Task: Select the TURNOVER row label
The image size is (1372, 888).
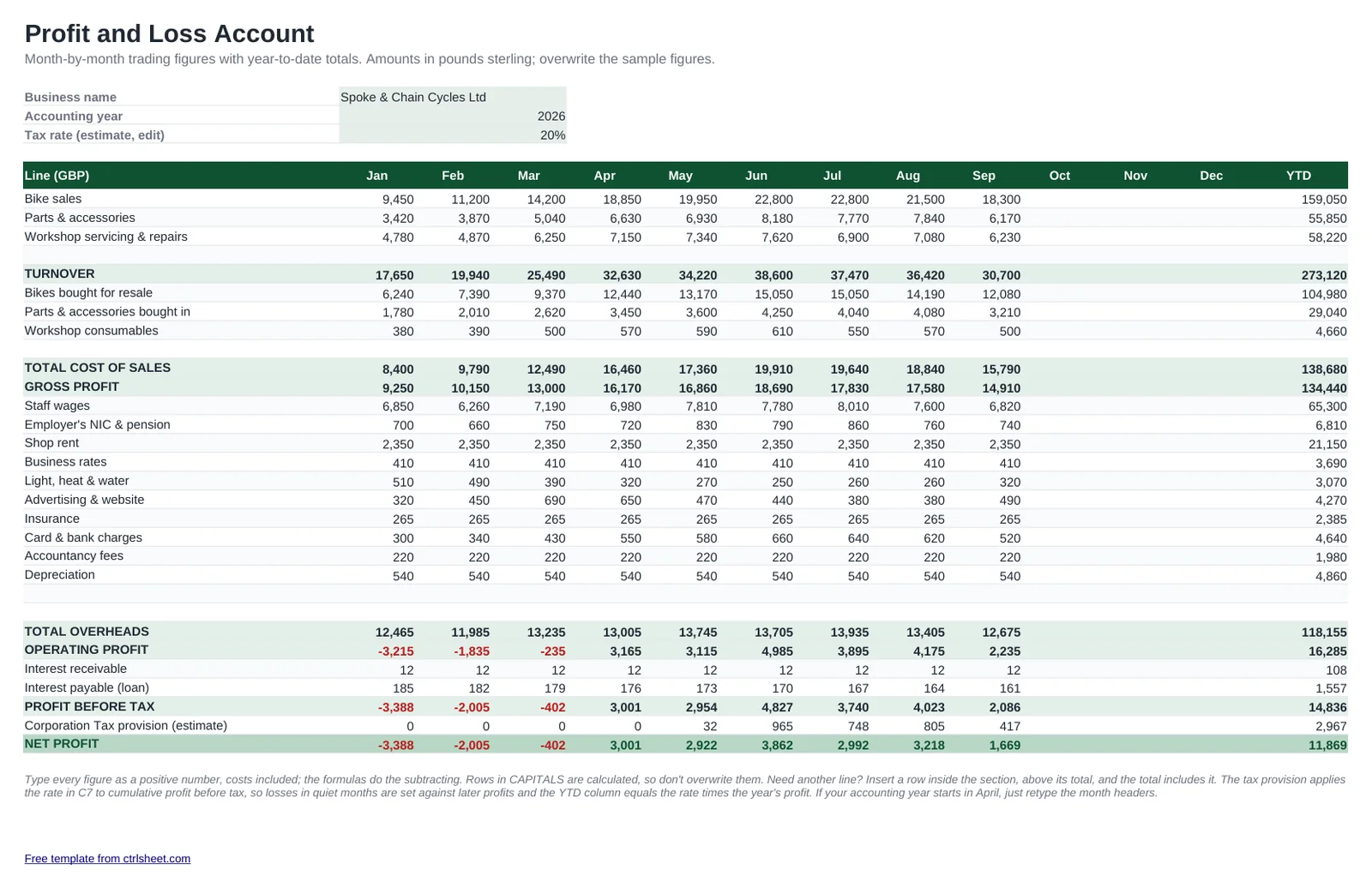Action: 59,273
